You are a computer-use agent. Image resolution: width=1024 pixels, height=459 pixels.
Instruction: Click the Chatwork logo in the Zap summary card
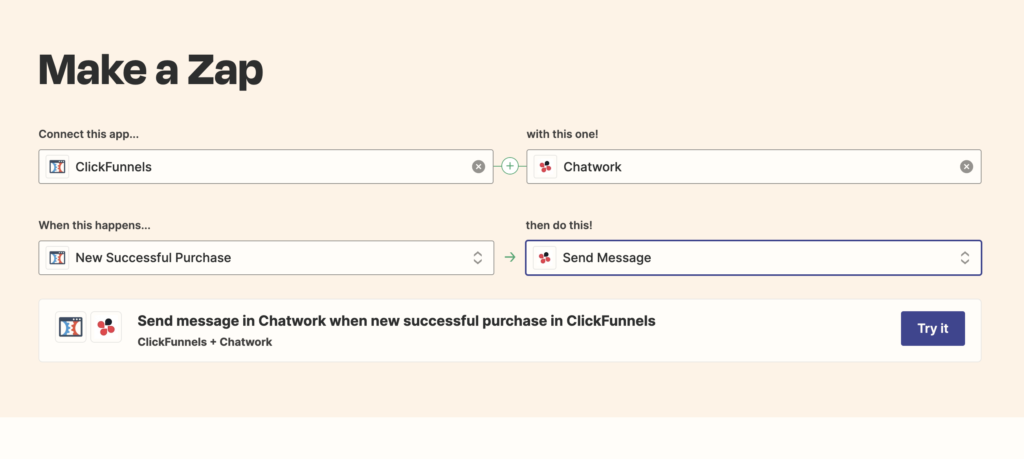click(106, 327)
